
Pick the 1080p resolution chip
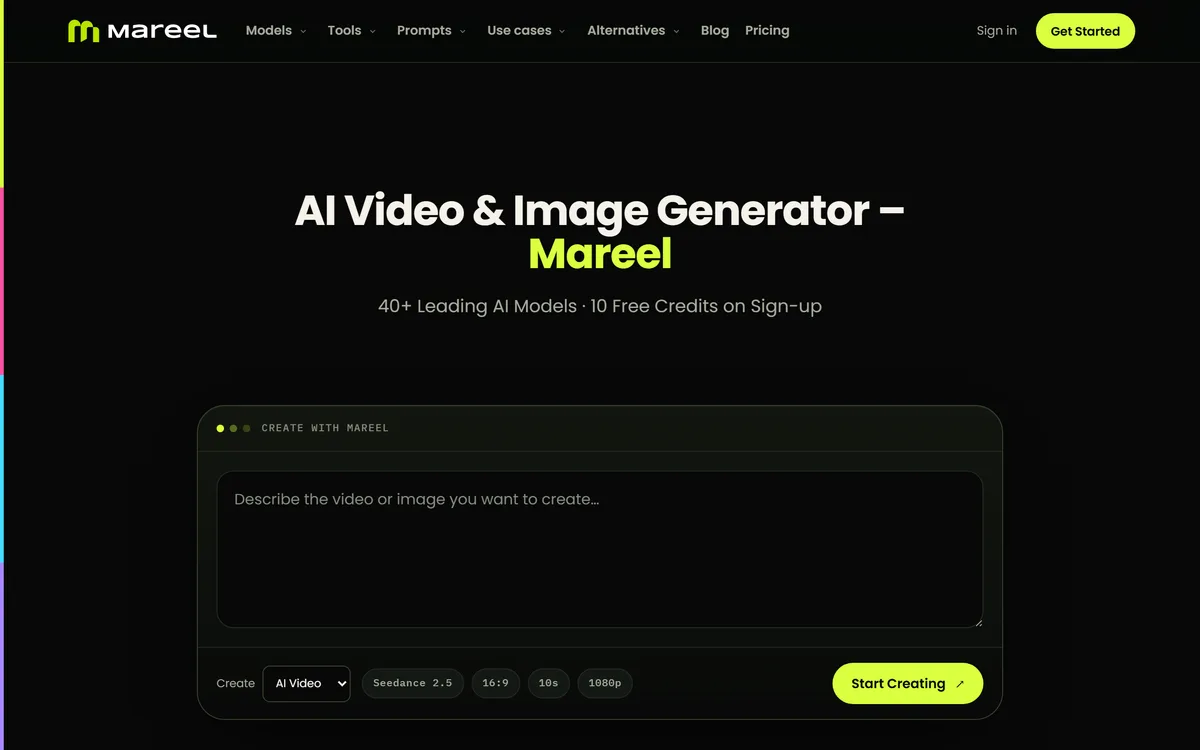tap(605, 684)
